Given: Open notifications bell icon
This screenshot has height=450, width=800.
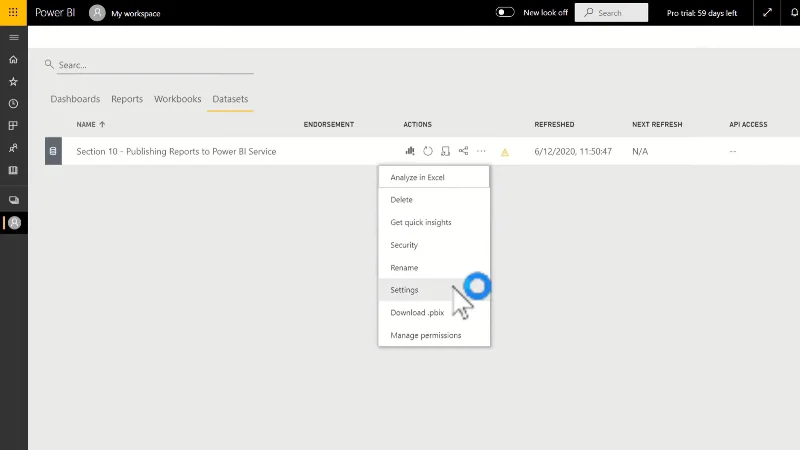Looking at the screenshot, I should (x=794, y=13).
